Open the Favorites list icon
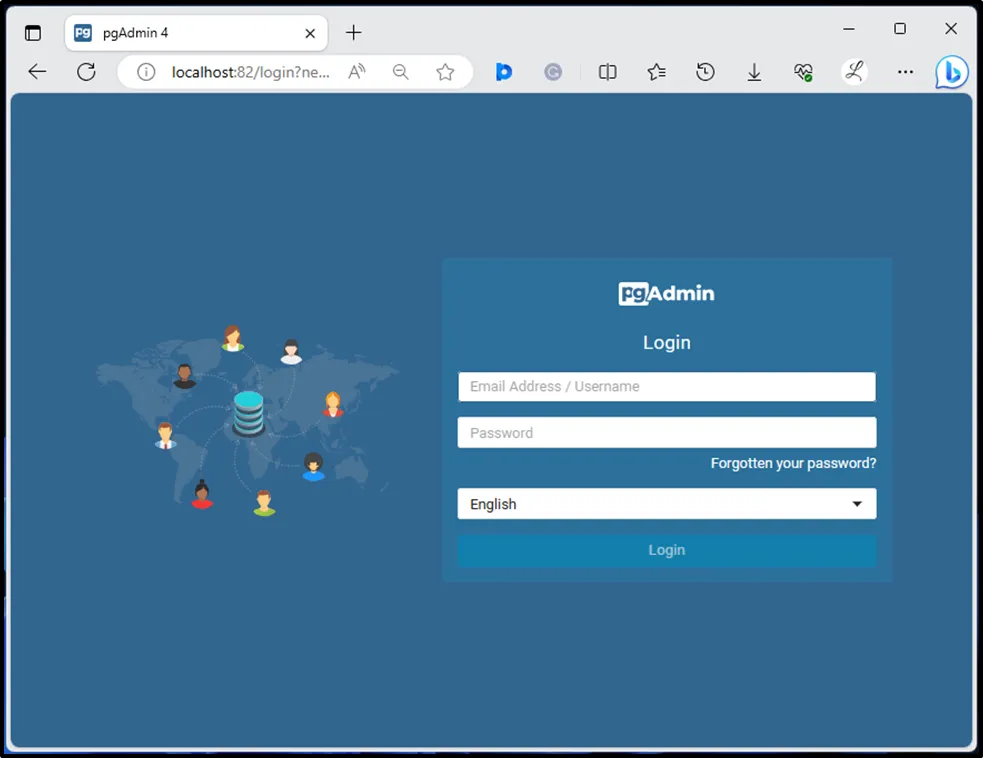 tap(656, 72)
